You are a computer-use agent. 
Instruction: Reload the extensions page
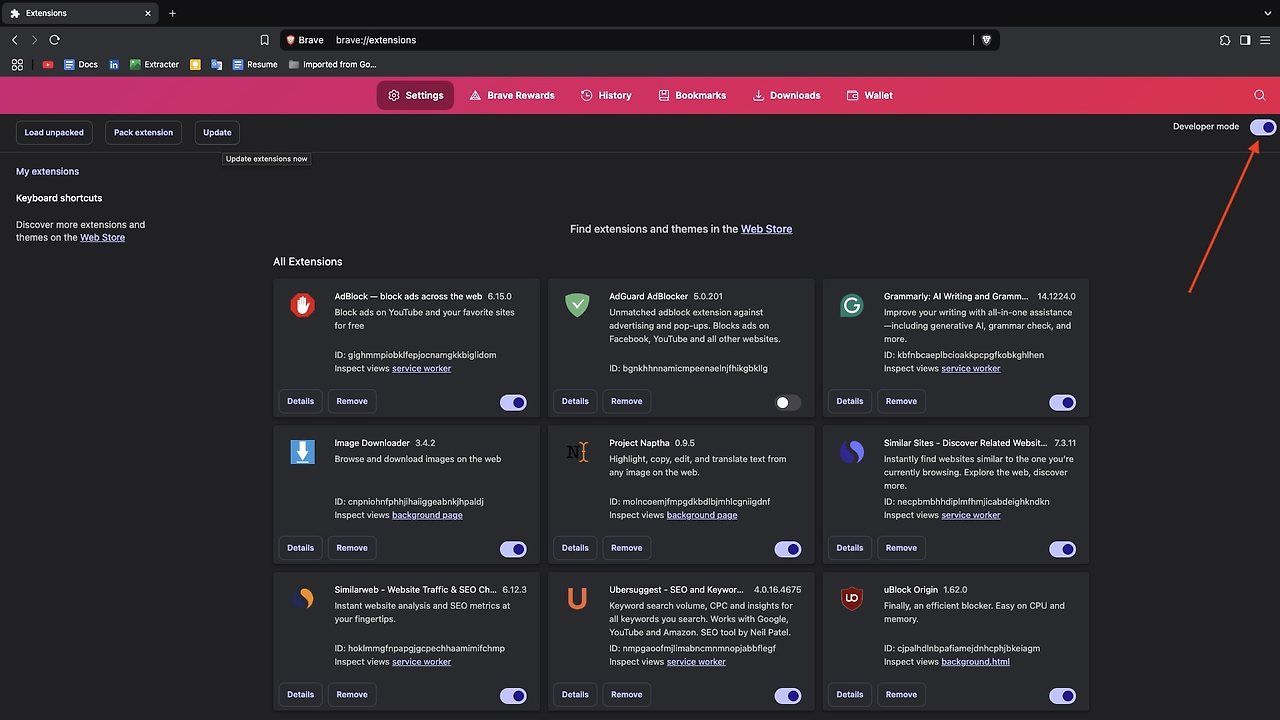[55, 40]
